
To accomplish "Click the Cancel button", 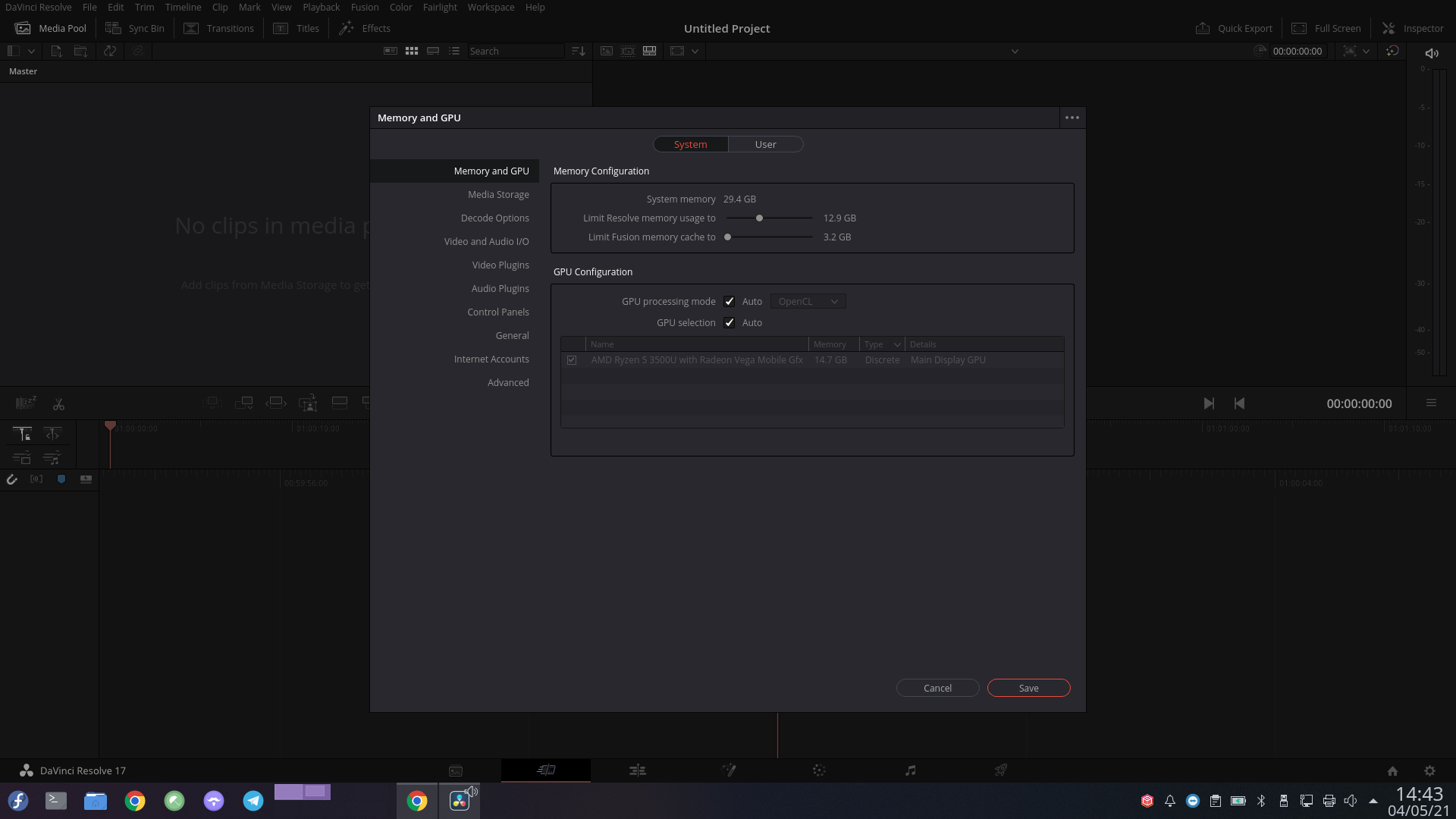I will tap(937, 688).
